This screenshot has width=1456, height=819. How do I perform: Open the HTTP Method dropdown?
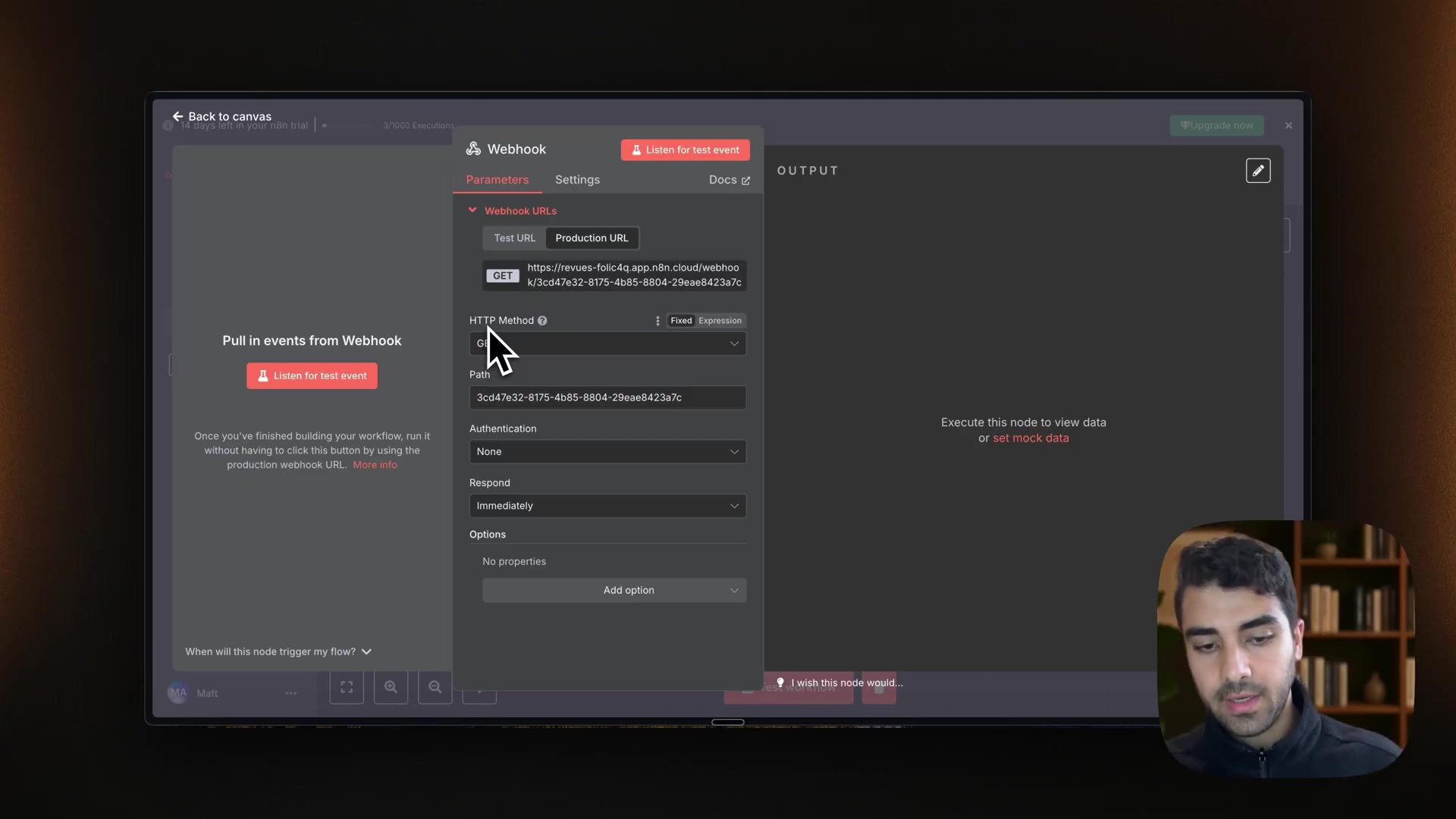tap(607, 344)
